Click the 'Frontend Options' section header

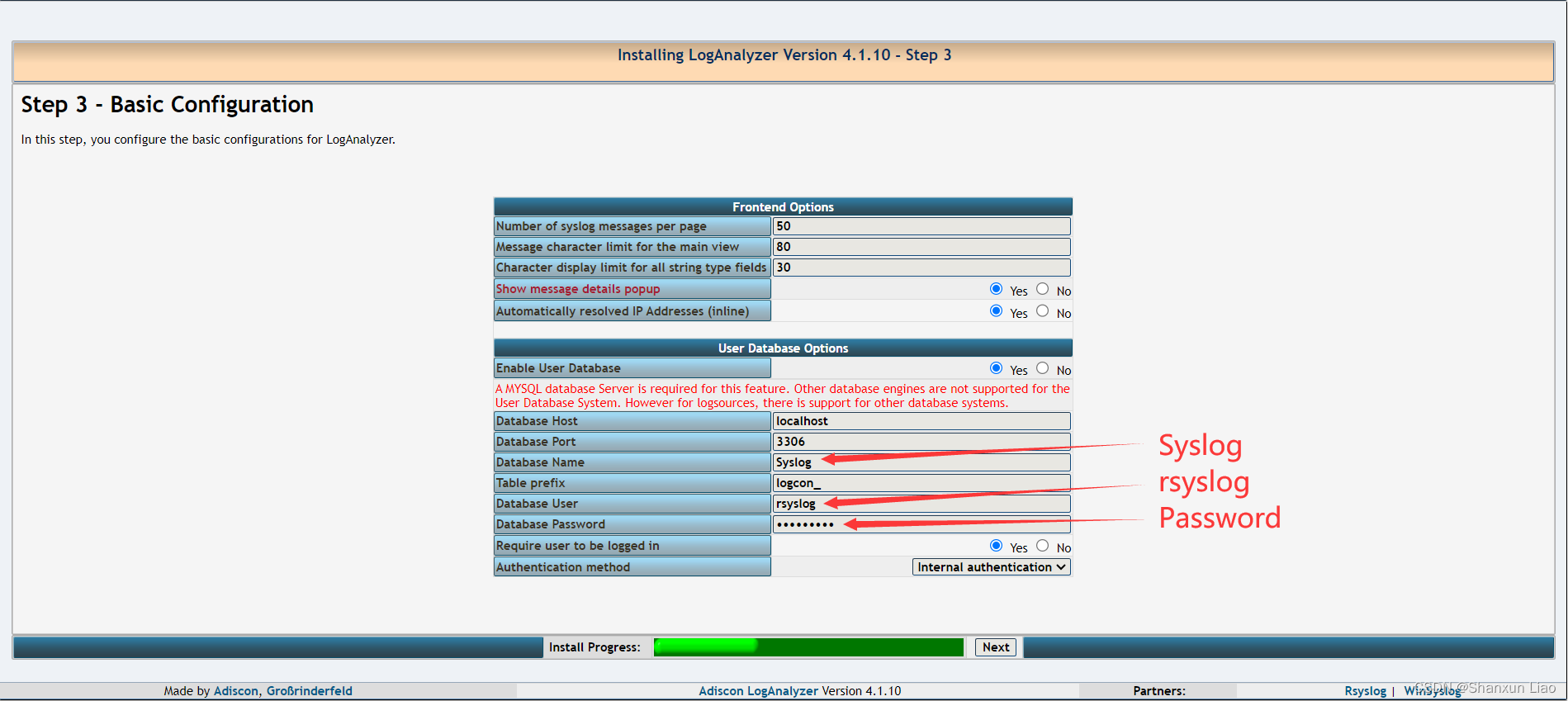pos(783,206)
